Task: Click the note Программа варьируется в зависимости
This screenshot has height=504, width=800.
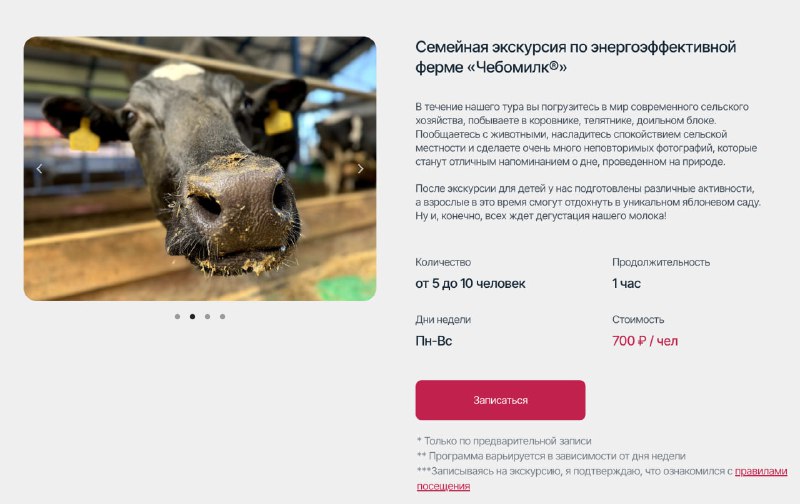Action: coord(551,456)
